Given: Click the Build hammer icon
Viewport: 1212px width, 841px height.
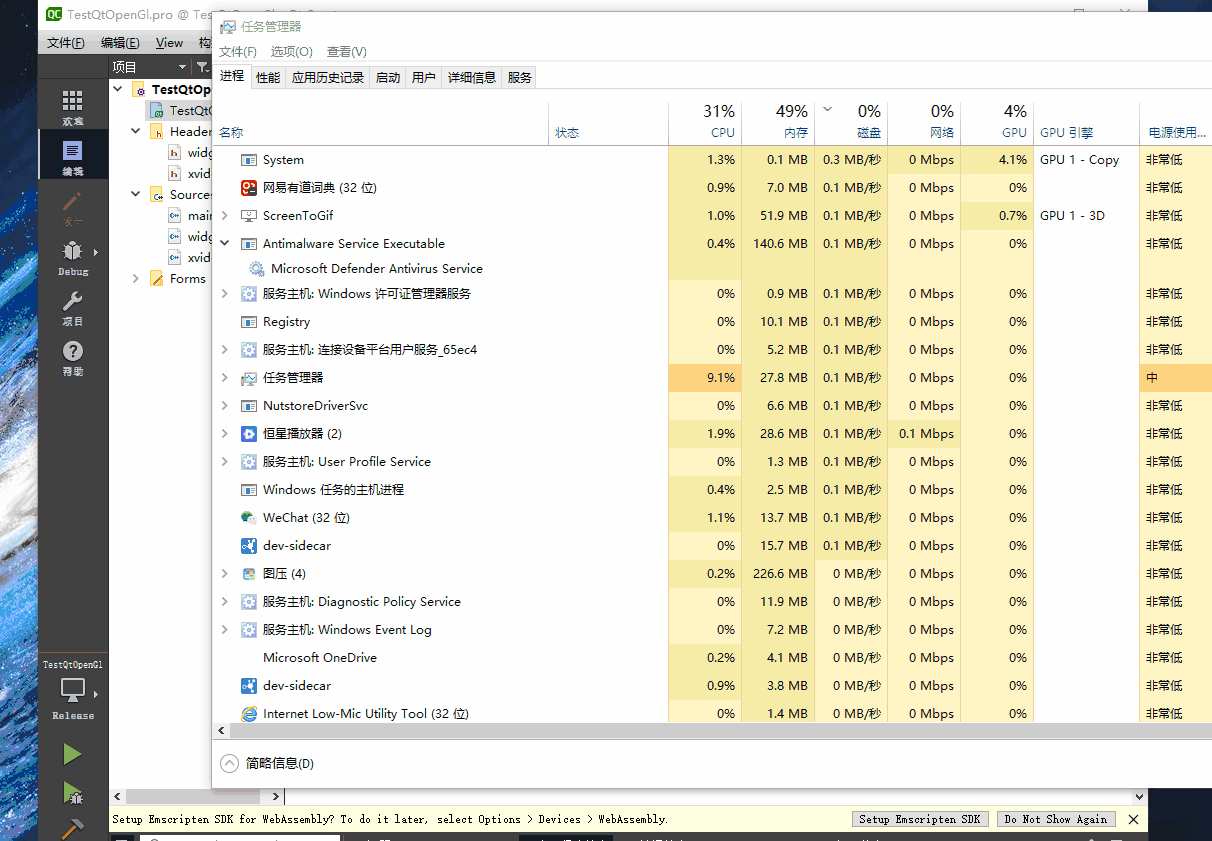Looking at the screenshot, I should point(72,829).
